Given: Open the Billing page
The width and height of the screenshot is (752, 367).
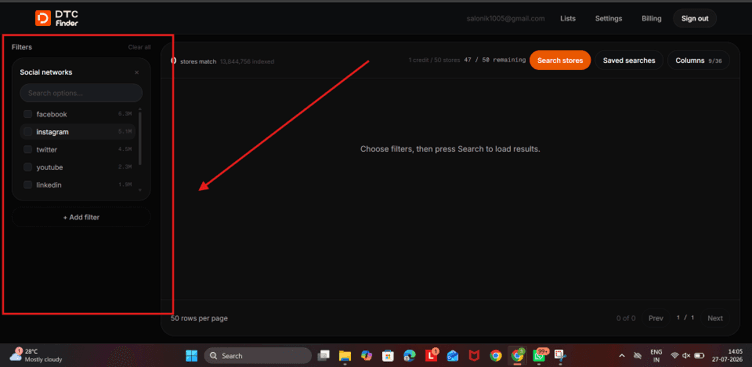Looking at the screenshot, I should coord(651,19).
